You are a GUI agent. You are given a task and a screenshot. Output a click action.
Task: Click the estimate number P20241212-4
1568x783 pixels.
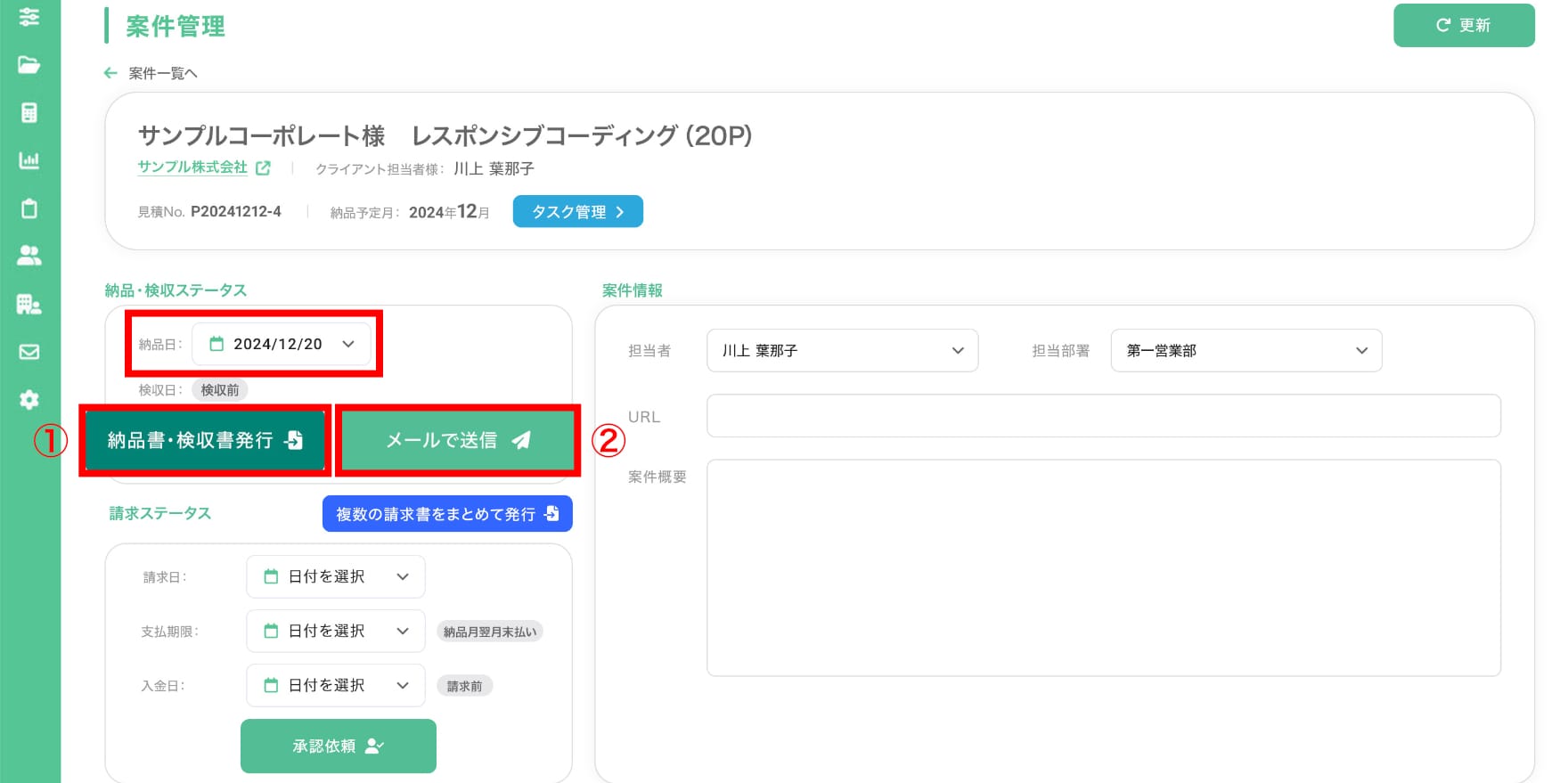[236, 211]
